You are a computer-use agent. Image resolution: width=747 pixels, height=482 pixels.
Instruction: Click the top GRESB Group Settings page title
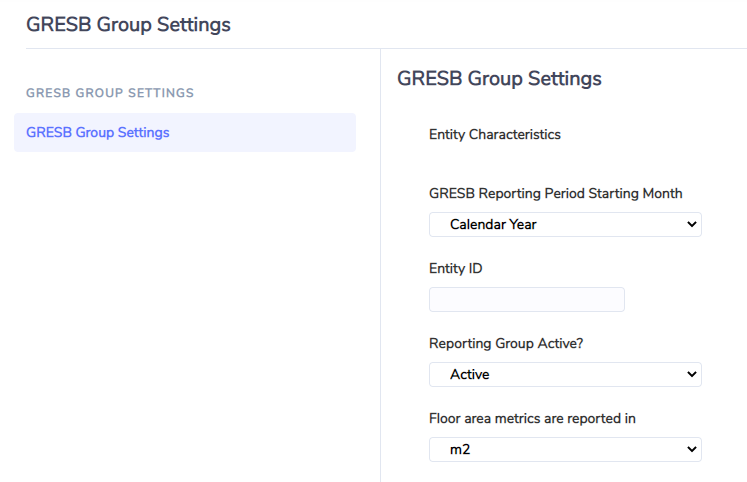click(x=128, y=25)
